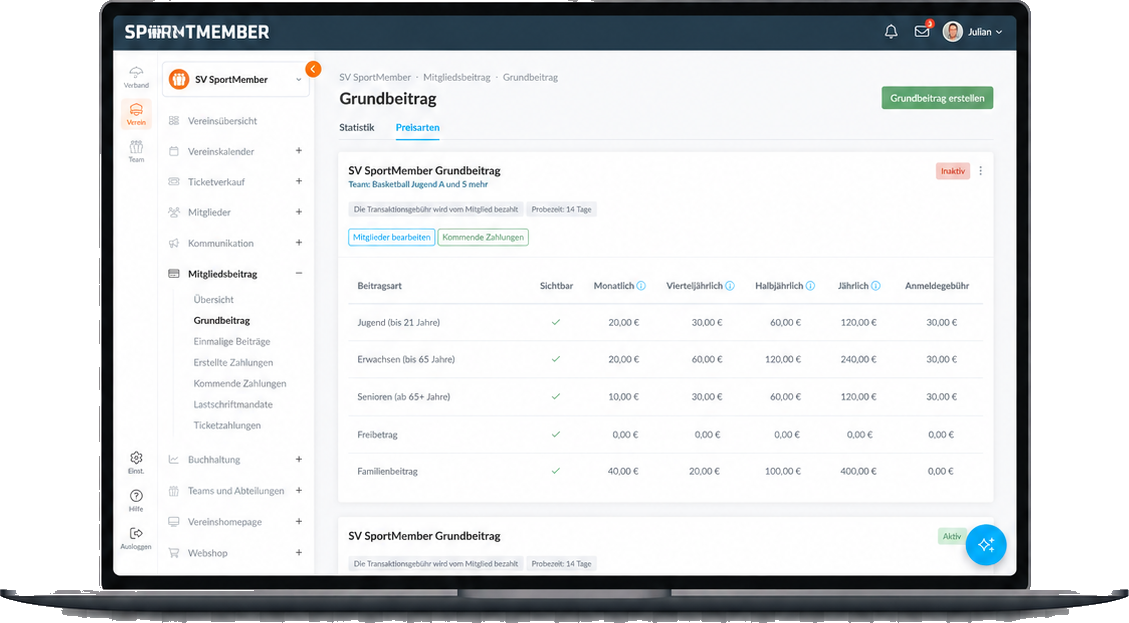
Task: Click the Kommunikation megaphone icon
Action: (x=174, y=243)
